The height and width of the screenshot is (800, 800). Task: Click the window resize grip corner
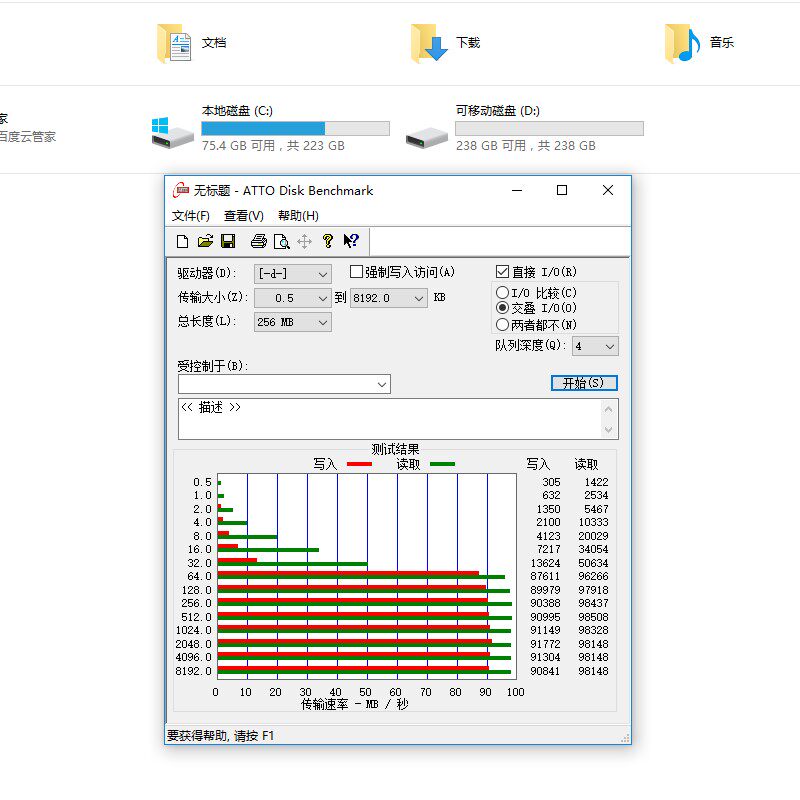[625, 738]
